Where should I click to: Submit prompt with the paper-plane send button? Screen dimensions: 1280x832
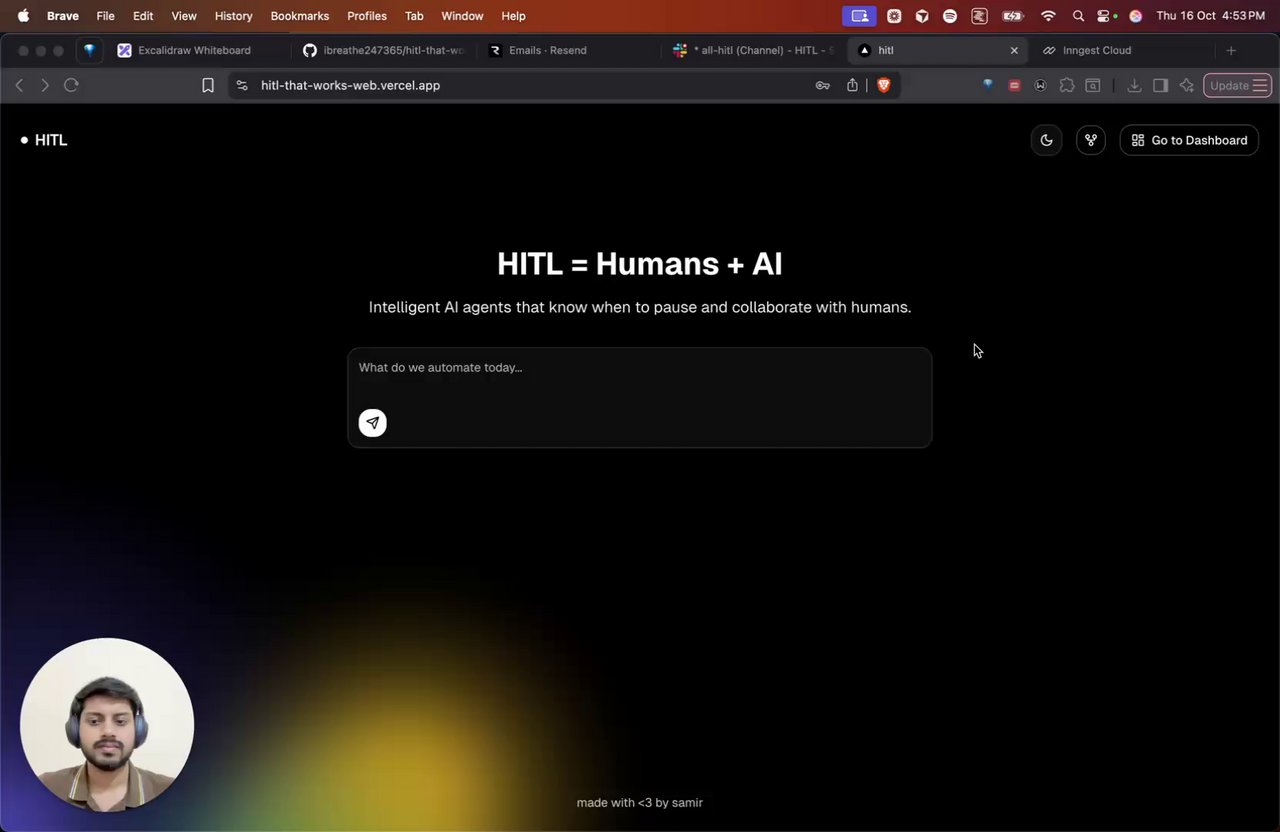pyautogui.click(x=372, y=423)
